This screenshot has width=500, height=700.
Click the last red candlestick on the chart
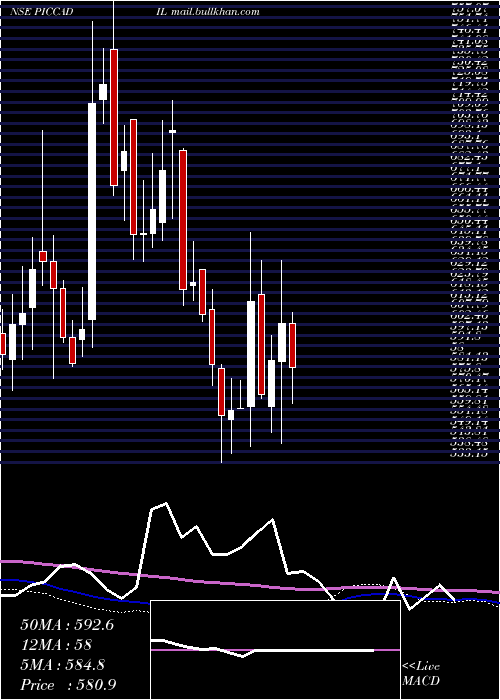click(292, 346)
